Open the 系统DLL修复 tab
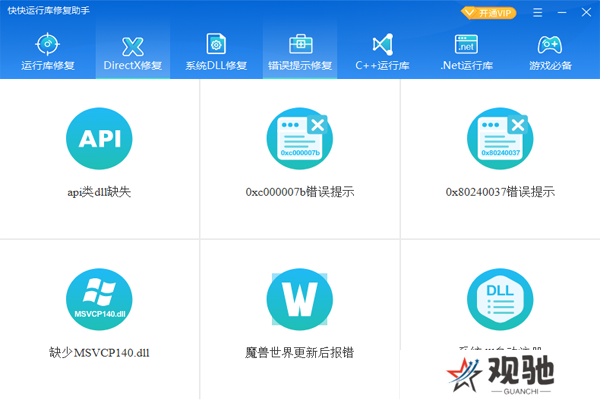Image resolution: width=600 pixels, height=400 pixels. (x=216, y=52)
